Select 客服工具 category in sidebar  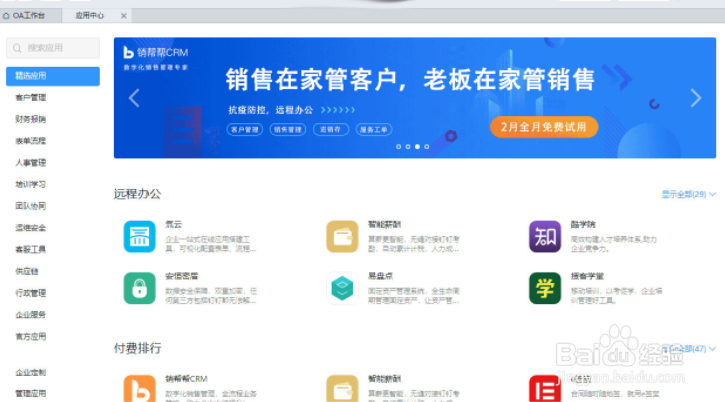[x=31, y=250]
